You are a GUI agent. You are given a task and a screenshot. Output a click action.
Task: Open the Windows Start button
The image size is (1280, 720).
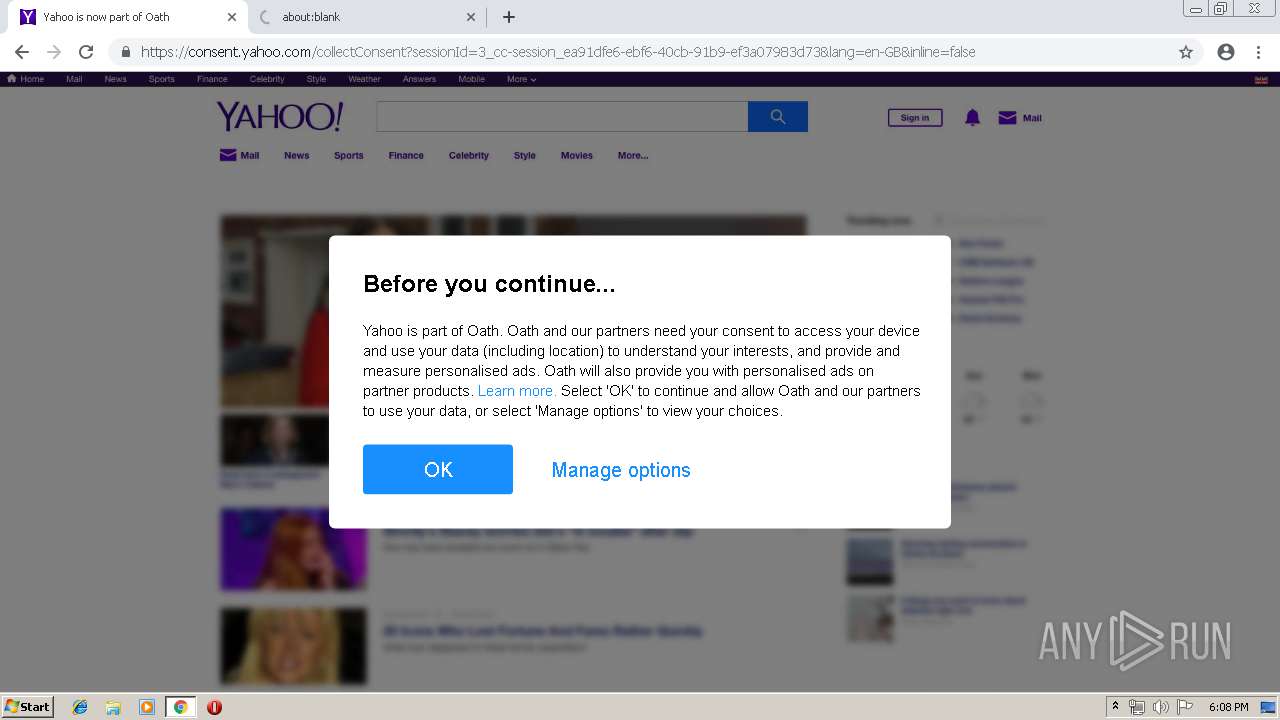pos(28,706)
